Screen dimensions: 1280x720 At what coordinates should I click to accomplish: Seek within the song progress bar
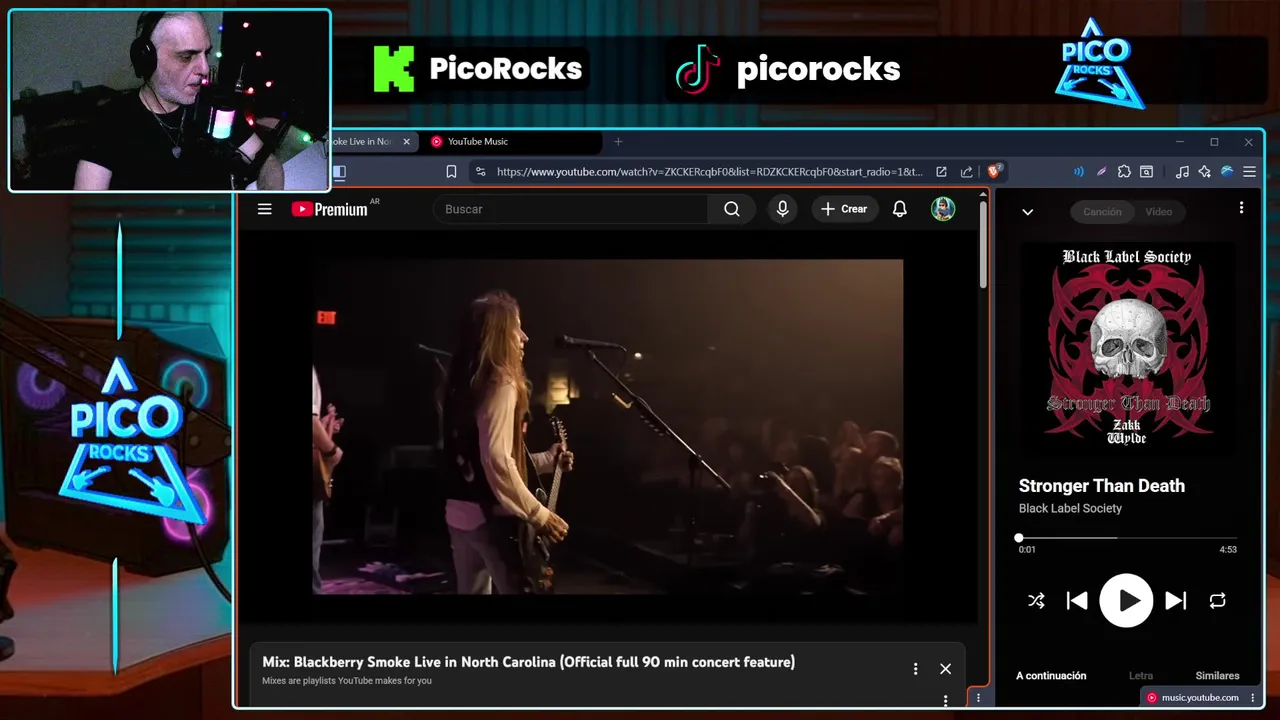(x=1127, y=538)
